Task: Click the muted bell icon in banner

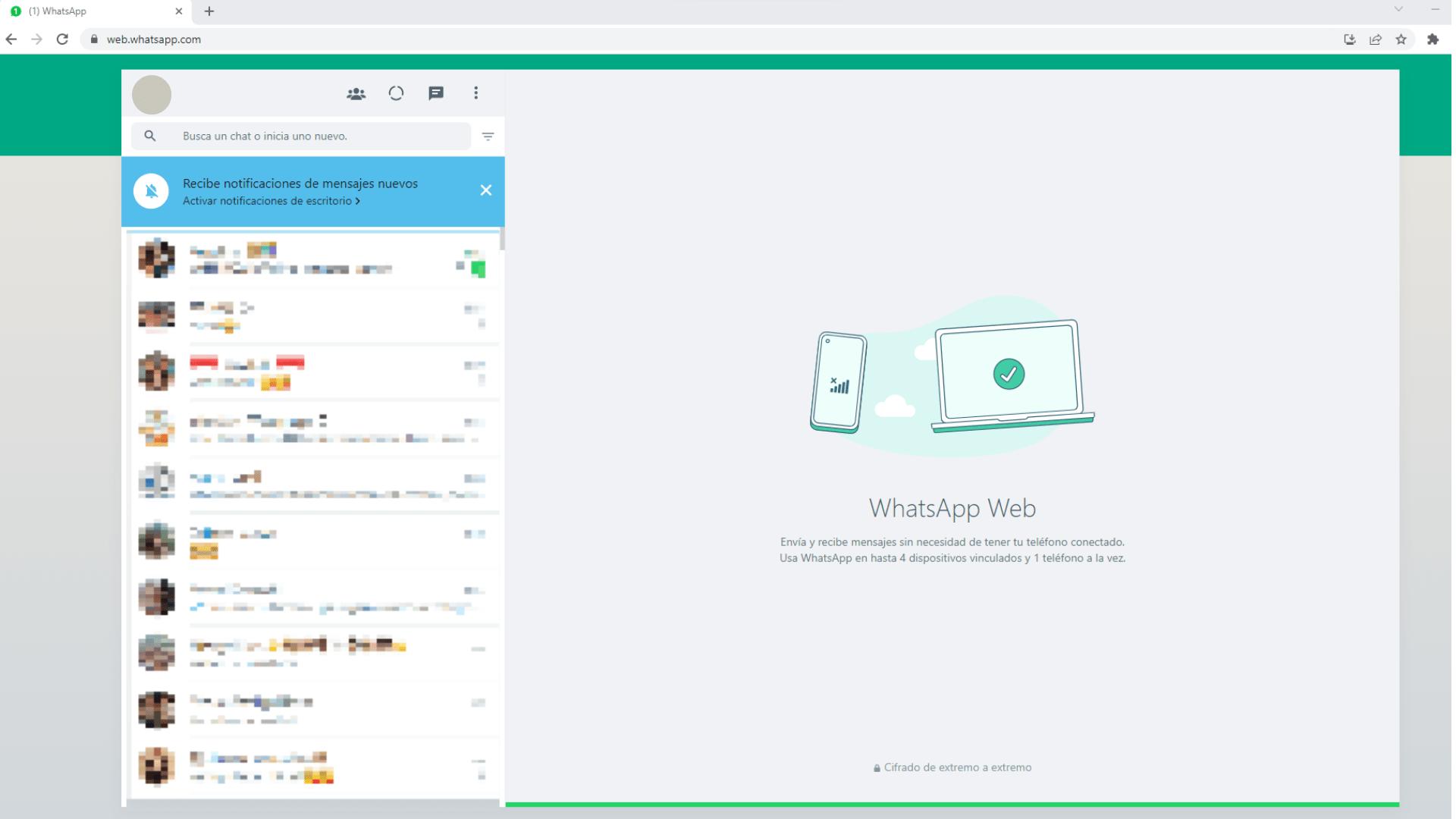Action: click(x=151, y=191)
